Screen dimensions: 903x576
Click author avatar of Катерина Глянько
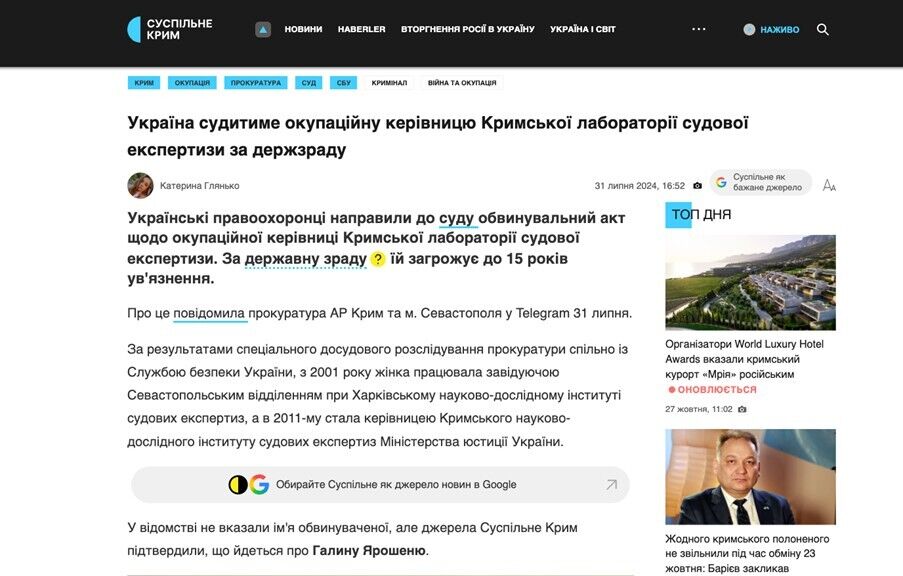141,185
